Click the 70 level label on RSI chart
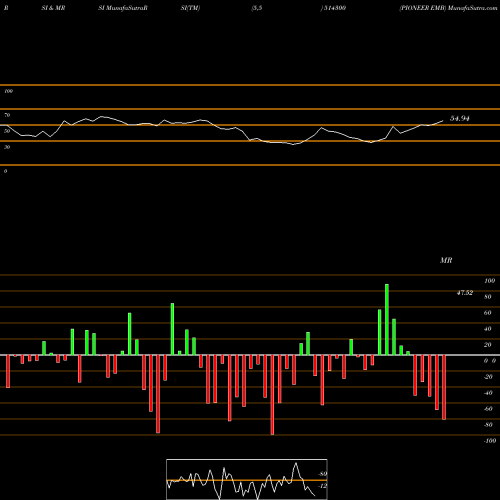Image resolution: width=500 pixels, height=500 pixels. [7, 115]
